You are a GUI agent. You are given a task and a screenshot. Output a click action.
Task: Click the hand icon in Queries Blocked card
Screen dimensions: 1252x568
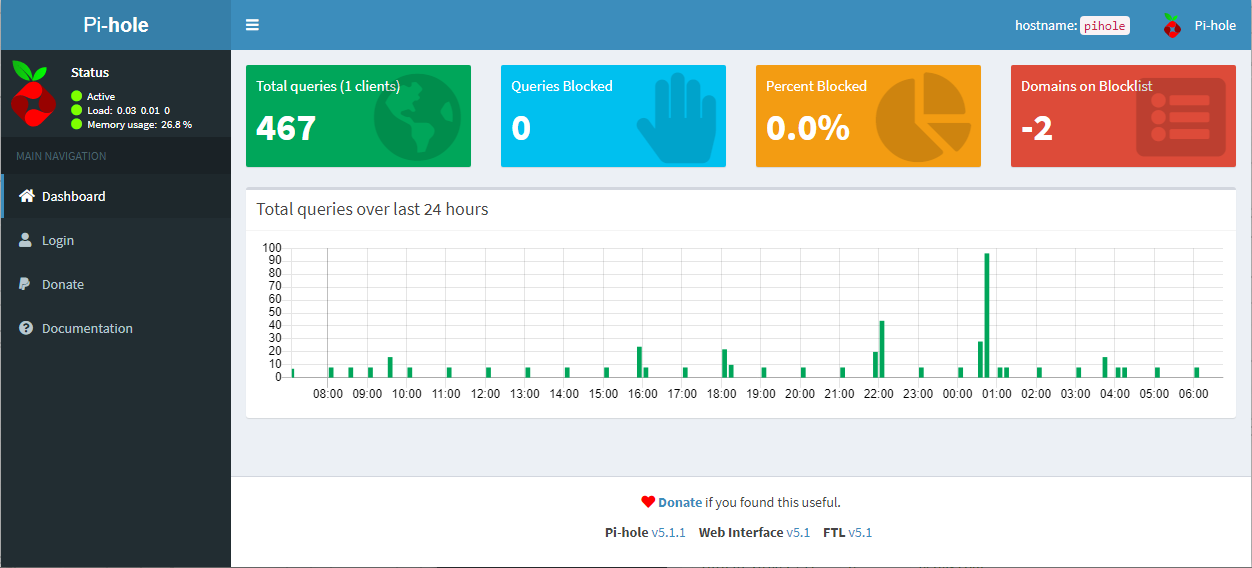pyautogui.click(x=676, y=117)
